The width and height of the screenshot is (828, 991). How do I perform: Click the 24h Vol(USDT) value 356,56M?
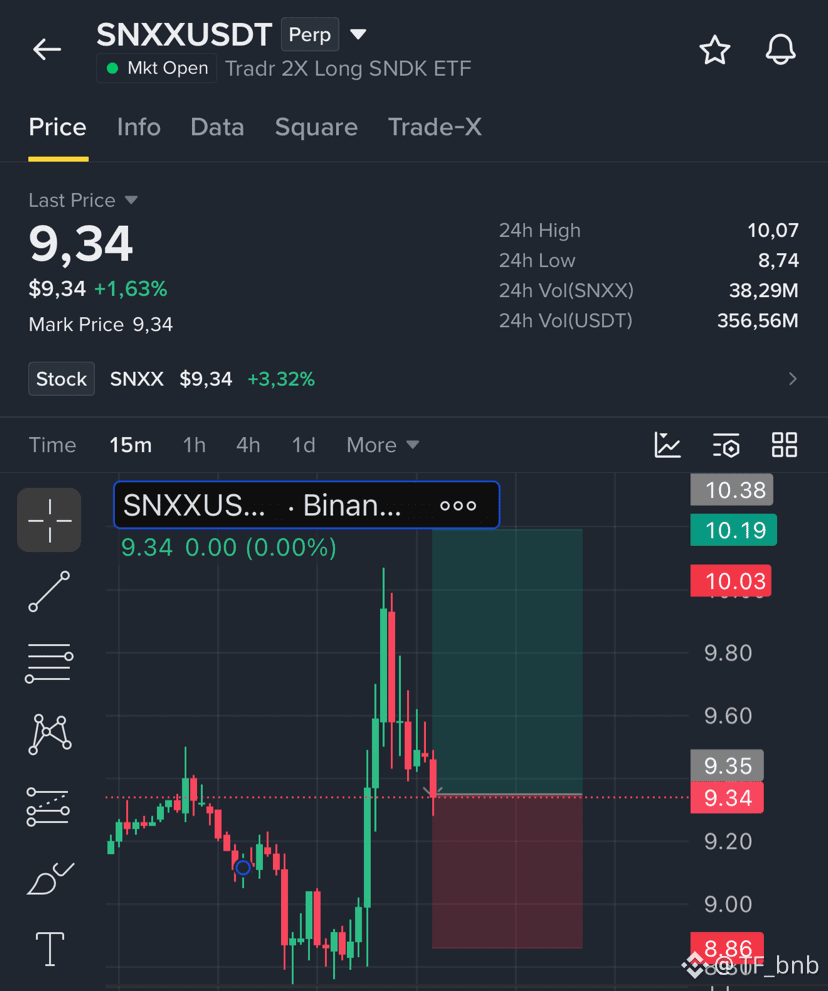[758, 320]
